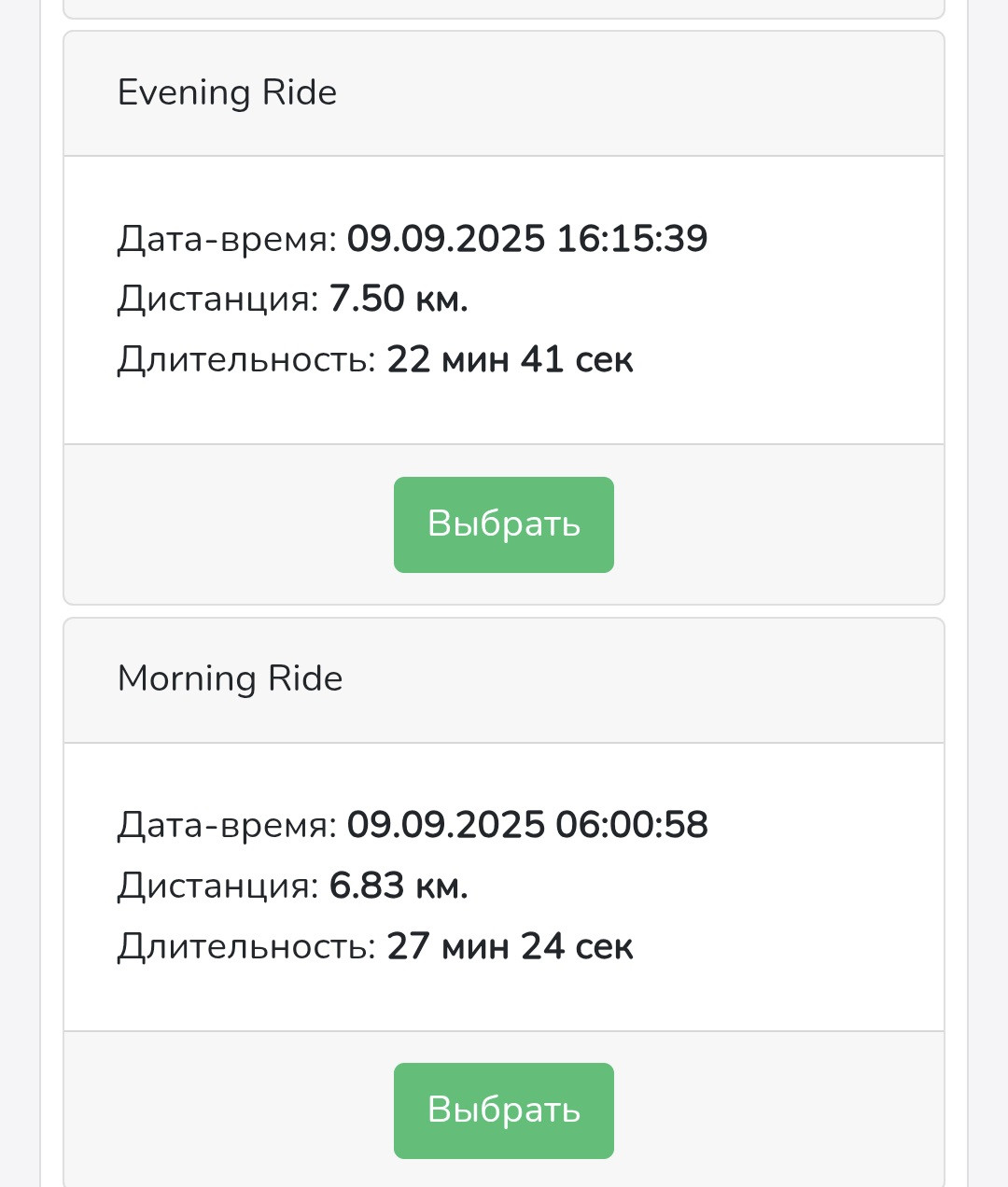Click the time value 16:15:39
1008x1187 pixels.
pyautogui.click(x=632, y=239)
